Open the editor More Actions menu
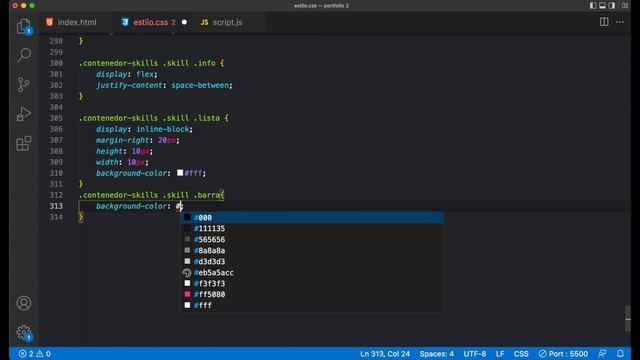Viewport: 640px width, 360px height. [x=620, y=22]
